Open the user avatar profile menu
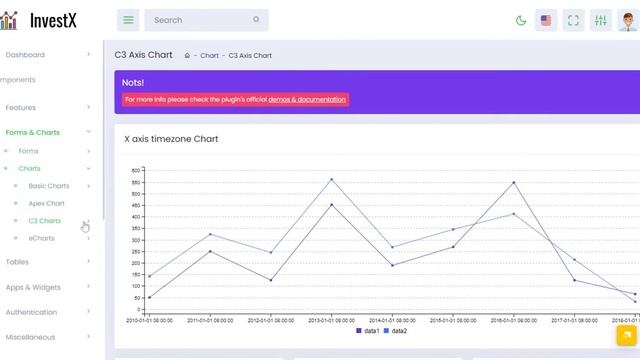Screen dimensions: 640x360 tap(629, 20)
